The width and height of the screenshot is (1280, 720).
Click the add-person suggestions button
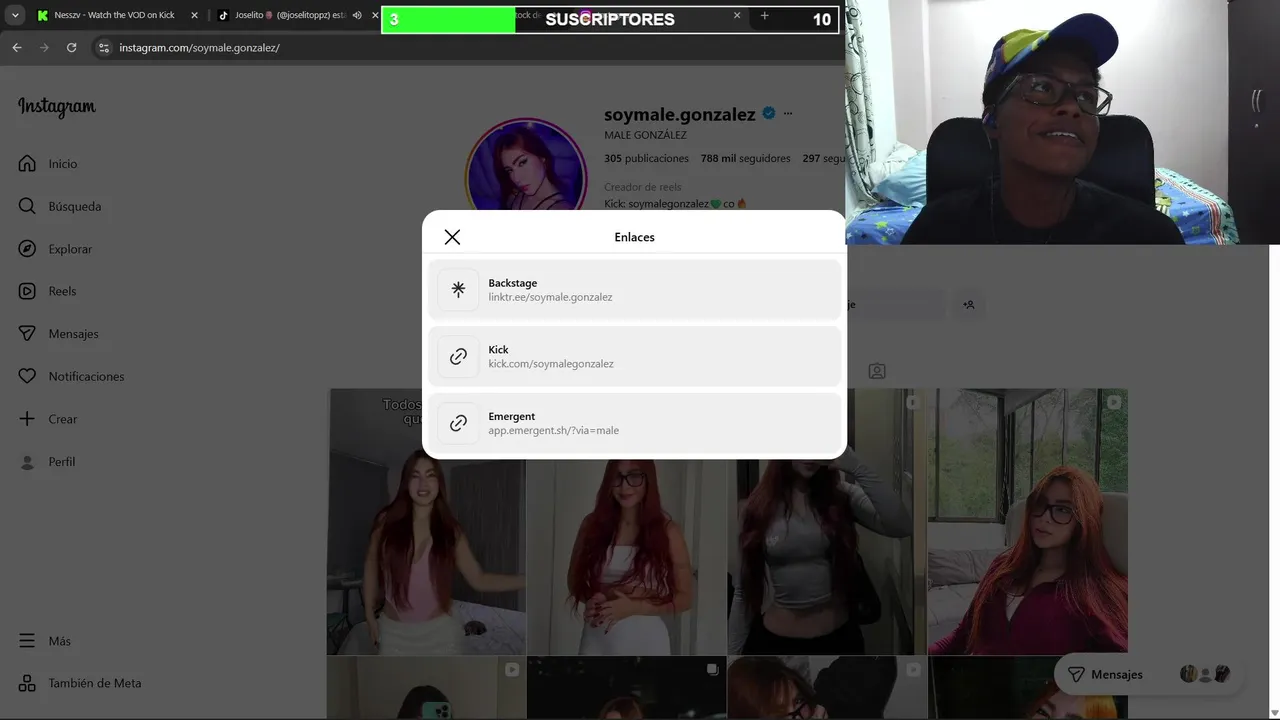(969, 305)
